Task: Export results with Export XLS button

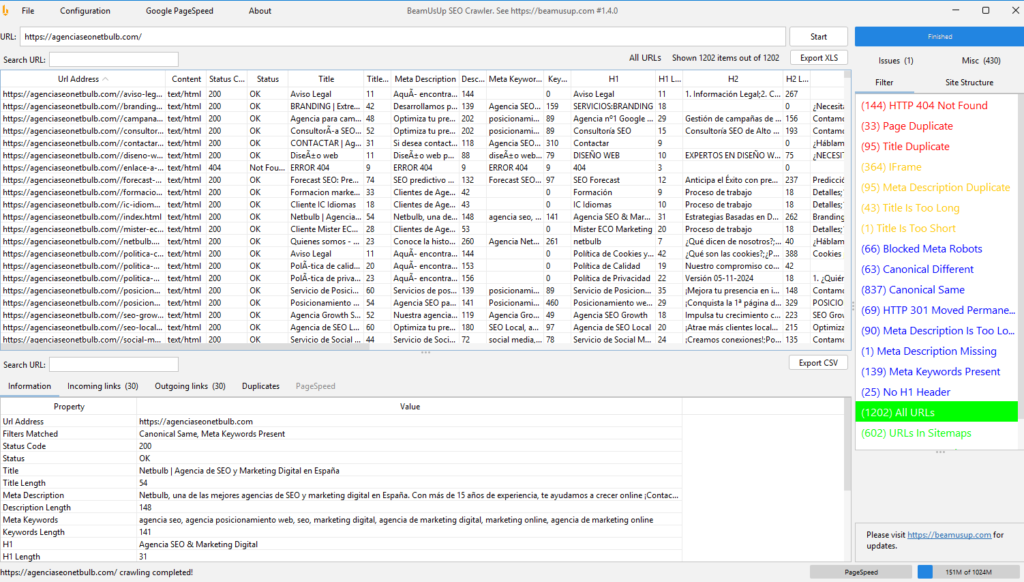Action: (818, 58)
